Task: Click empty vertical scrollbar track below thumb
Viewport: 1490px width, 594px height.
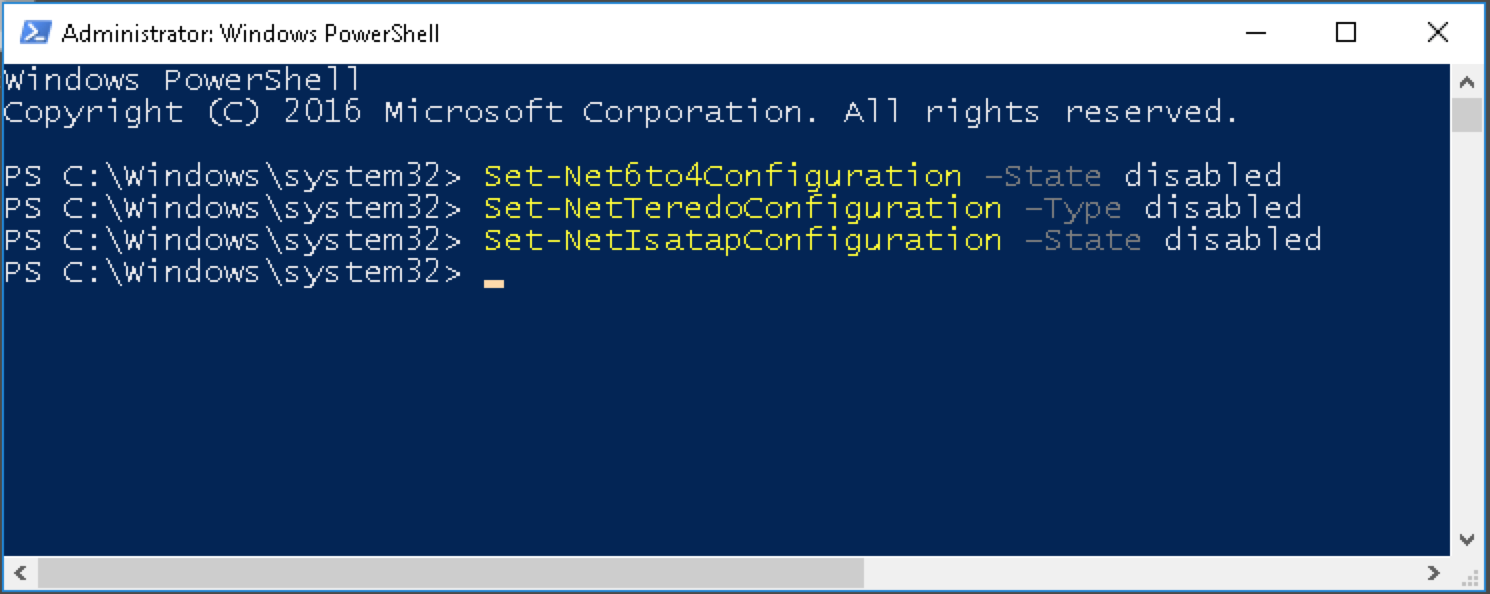Action: pos(1467,328)
